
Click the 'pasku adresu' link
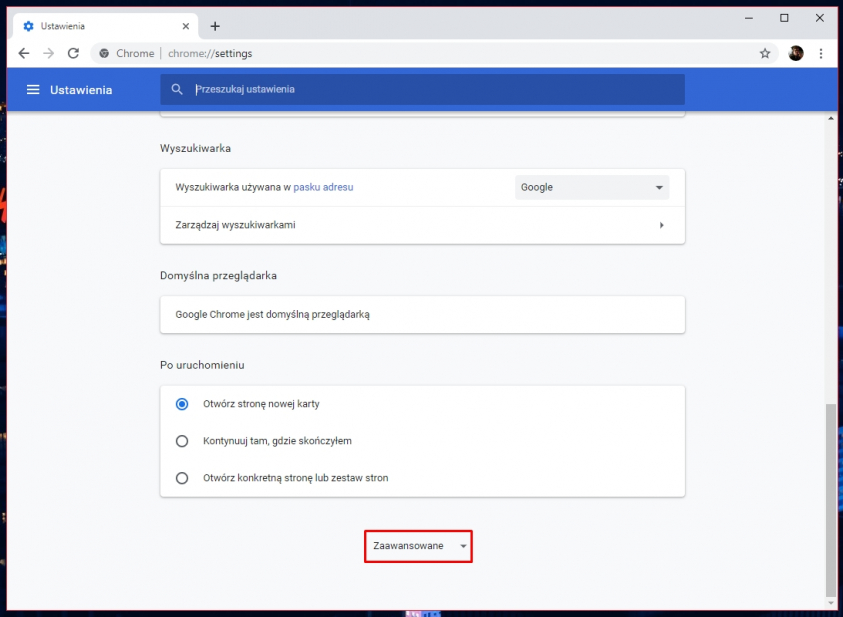323,187
